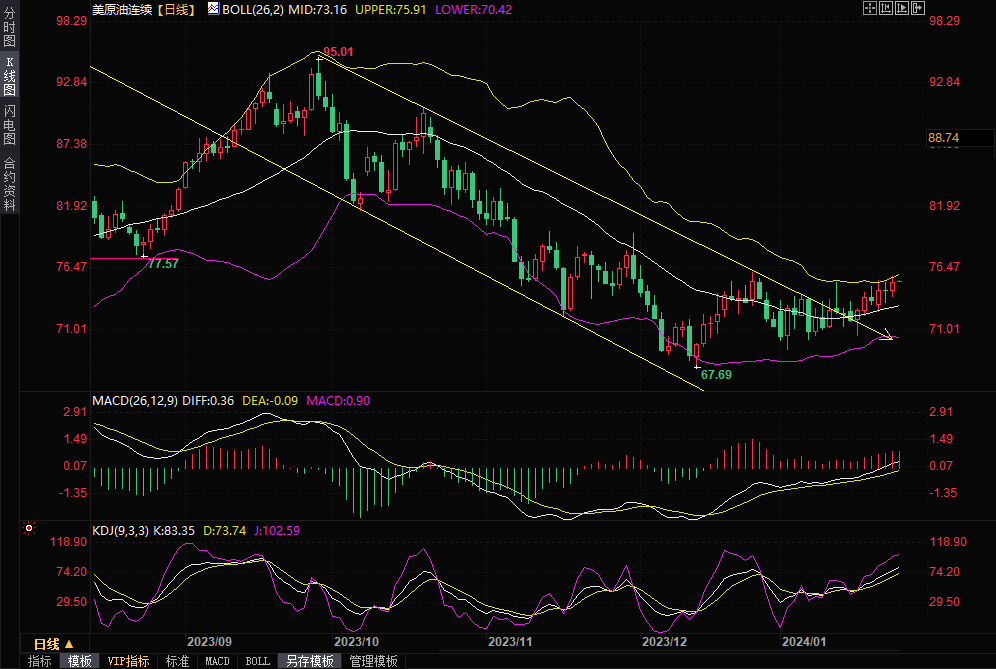Toggle the 指标 tab at bottom
996x669 pixels.
pos(39,661)
